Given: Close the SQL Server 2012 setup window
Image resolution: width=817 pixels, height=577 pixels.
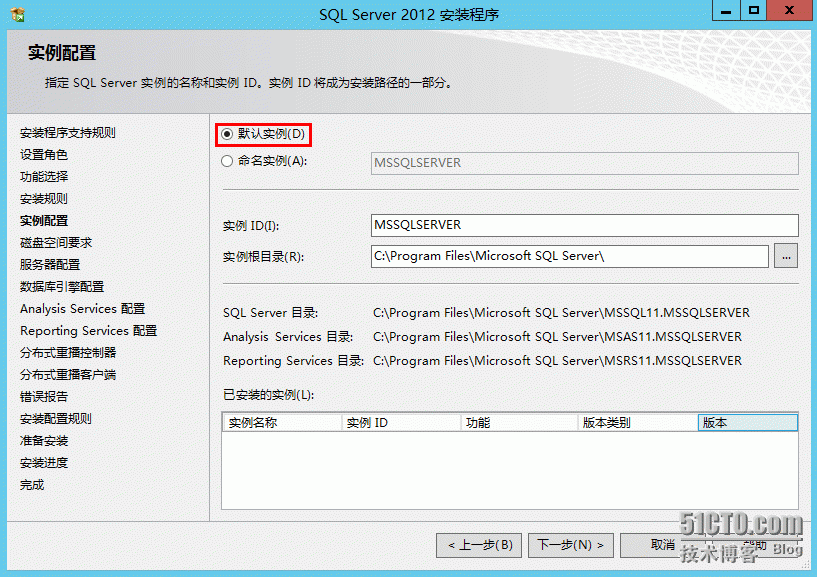Looking at the screenshot, I should tap(790, 10).
